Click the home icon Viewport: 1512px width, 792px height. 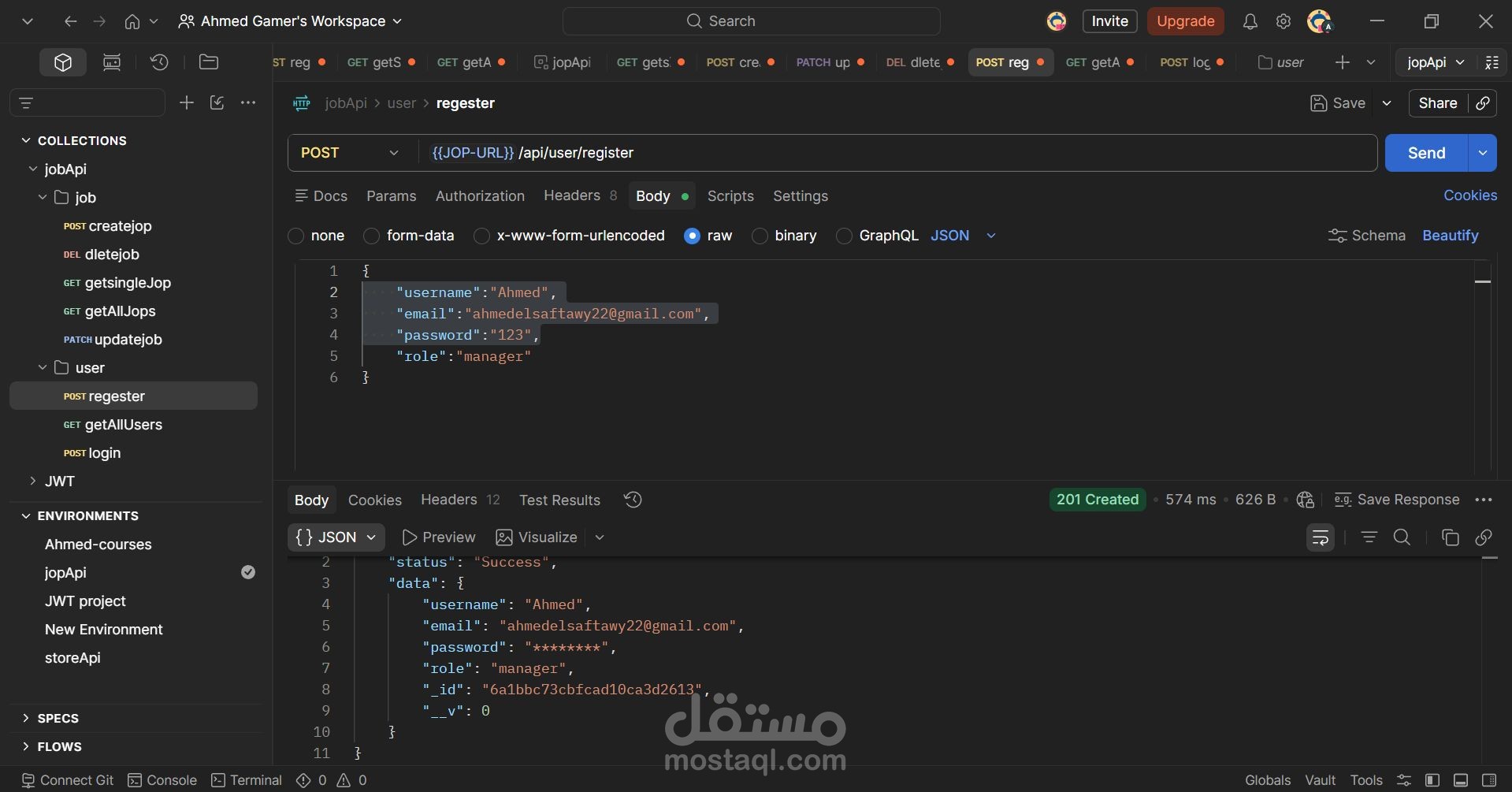click(132, 21)
